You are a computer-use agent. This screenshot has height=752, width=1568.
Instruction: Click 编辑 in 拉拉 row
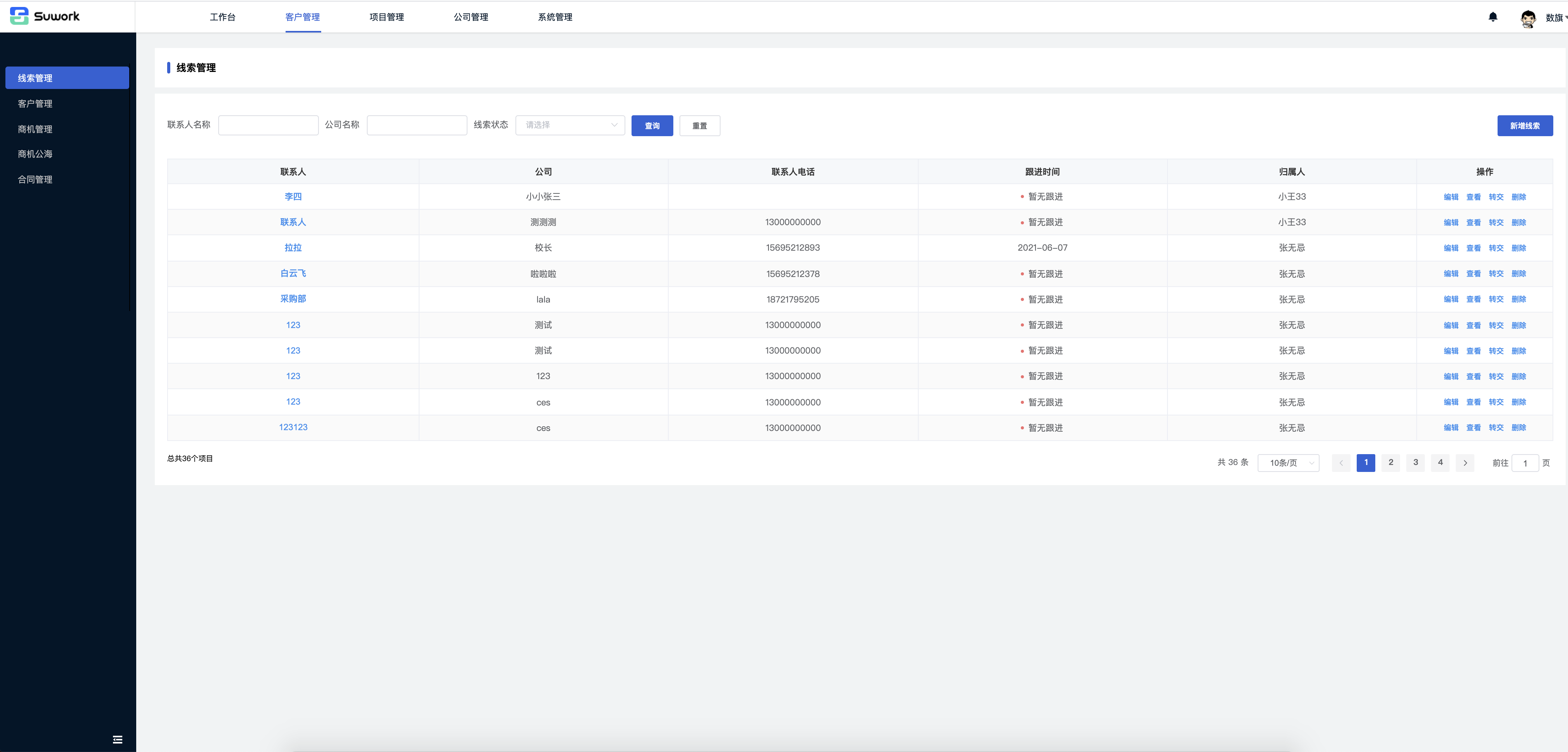pos(1450,248)
